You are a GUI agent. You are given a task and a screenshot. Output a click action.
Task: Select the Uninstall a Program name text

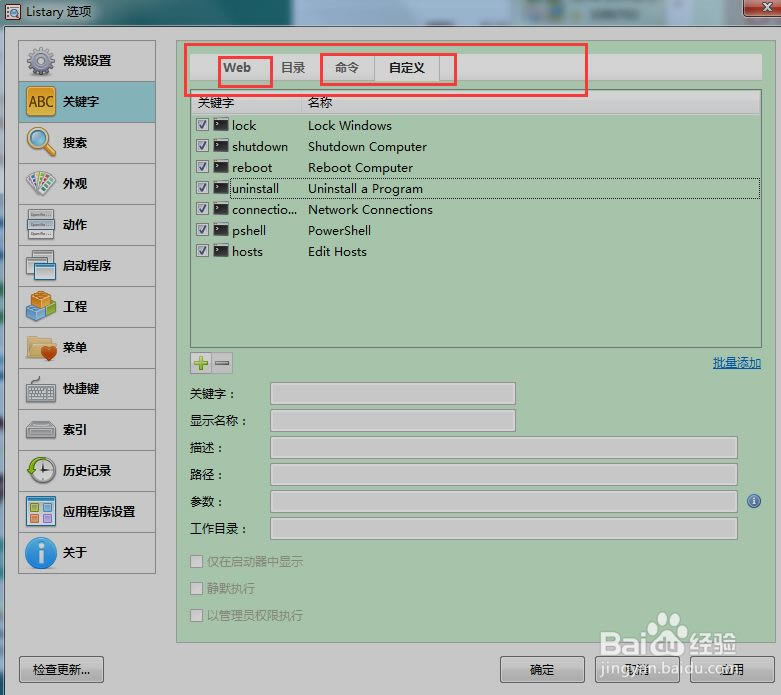(365, 189)
